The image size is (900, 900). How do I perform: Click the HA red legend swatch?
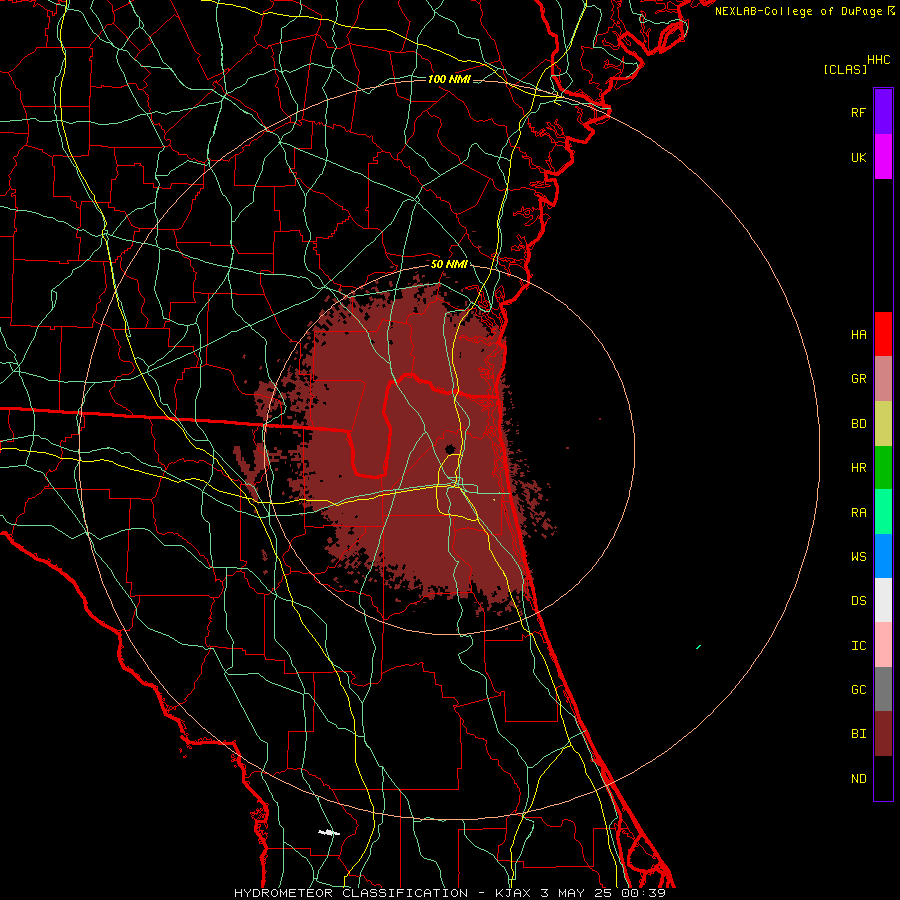click(883, 334)
